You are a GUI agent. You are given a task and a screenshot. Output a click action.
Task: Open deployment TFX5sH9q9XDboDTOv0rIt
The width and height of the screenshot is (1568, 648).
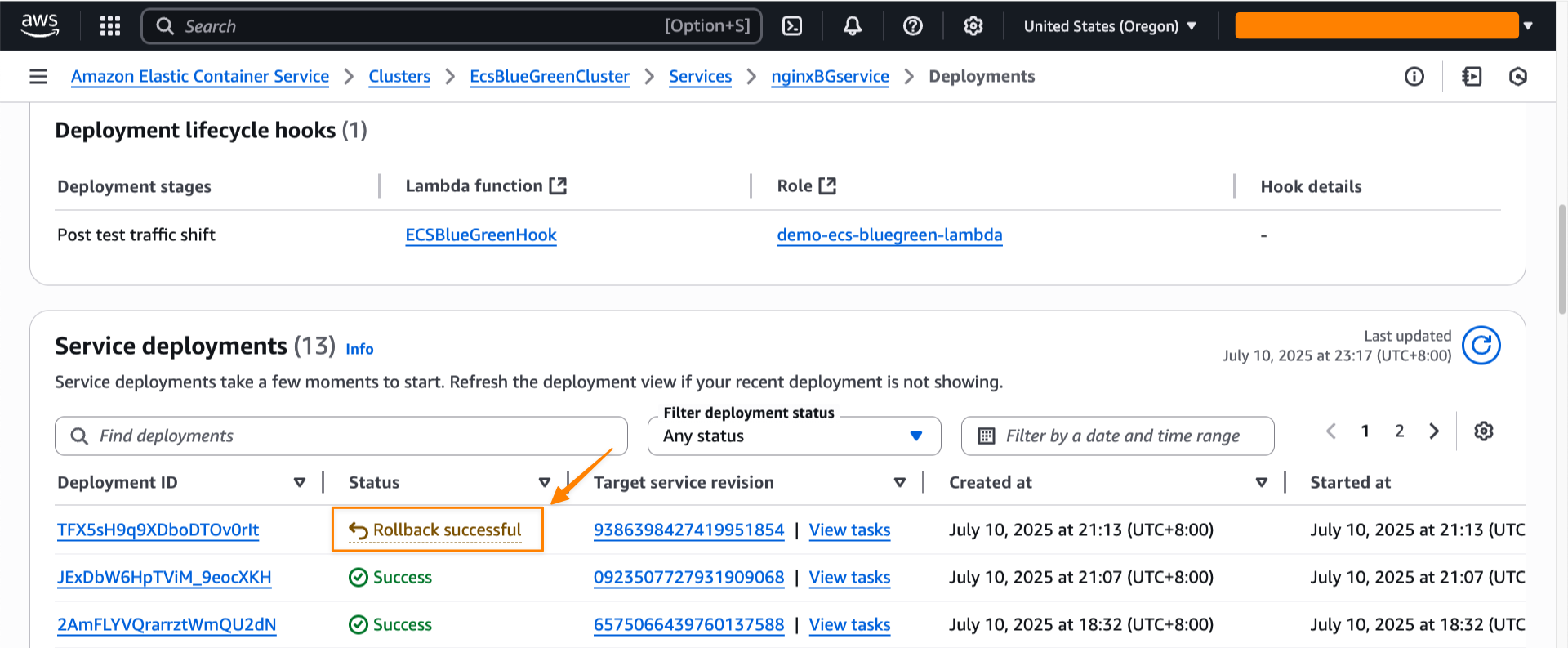[x=158, y=530]
